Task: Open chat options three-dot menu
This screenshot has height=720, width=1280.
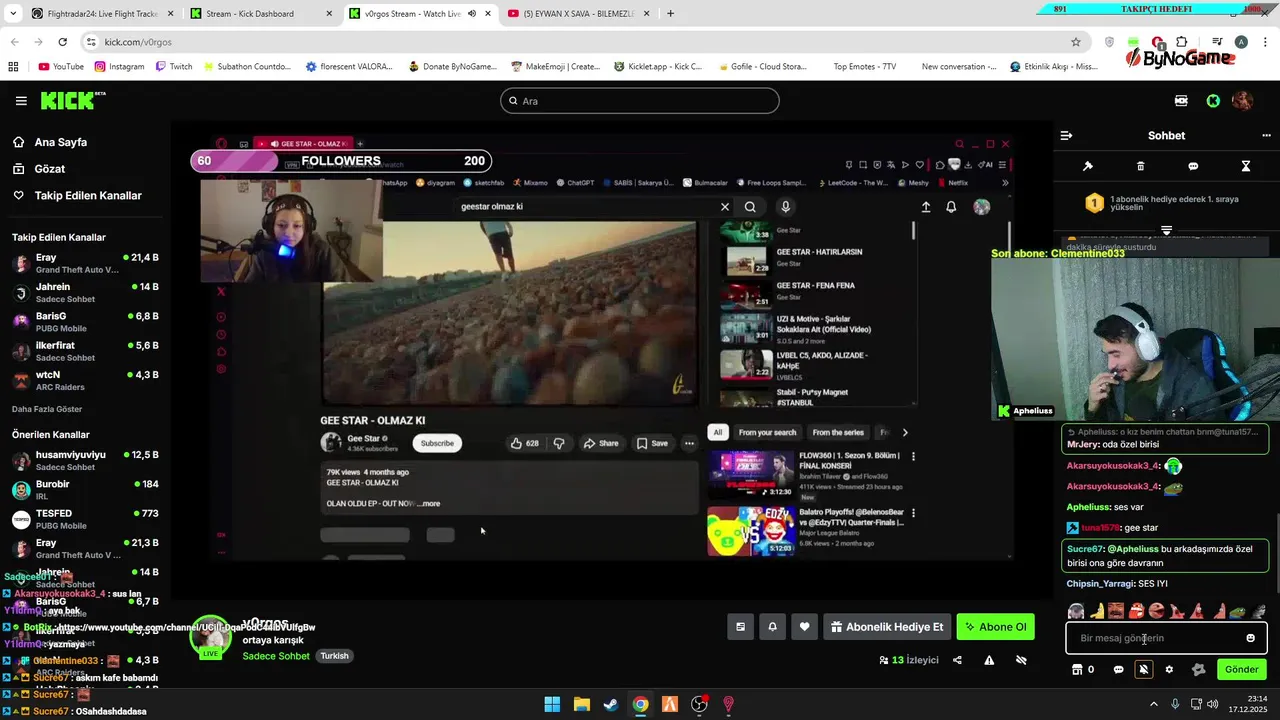Action: pyautogui.click(x=1266, y=135)
